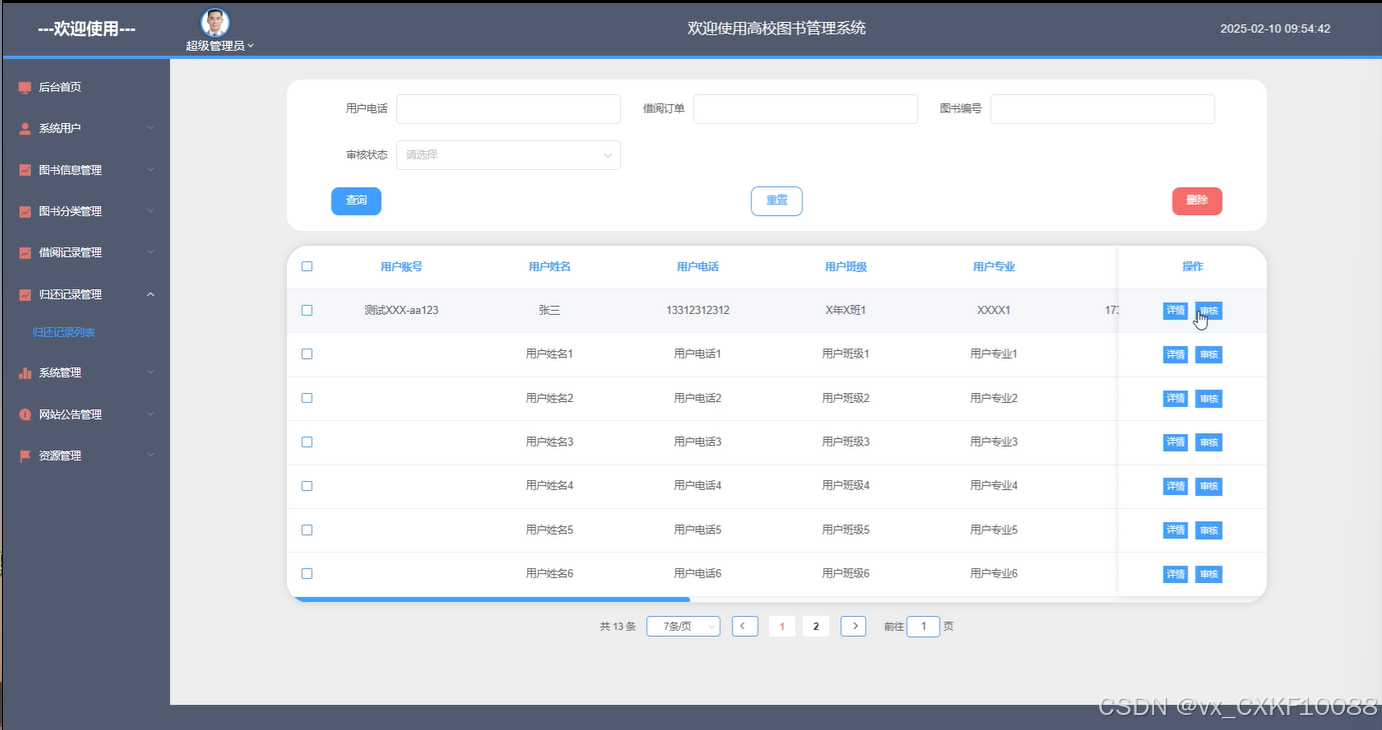Select the 图书信息管理 menu label
Screen dimensions: 1382x730
(x=70, y=170)
